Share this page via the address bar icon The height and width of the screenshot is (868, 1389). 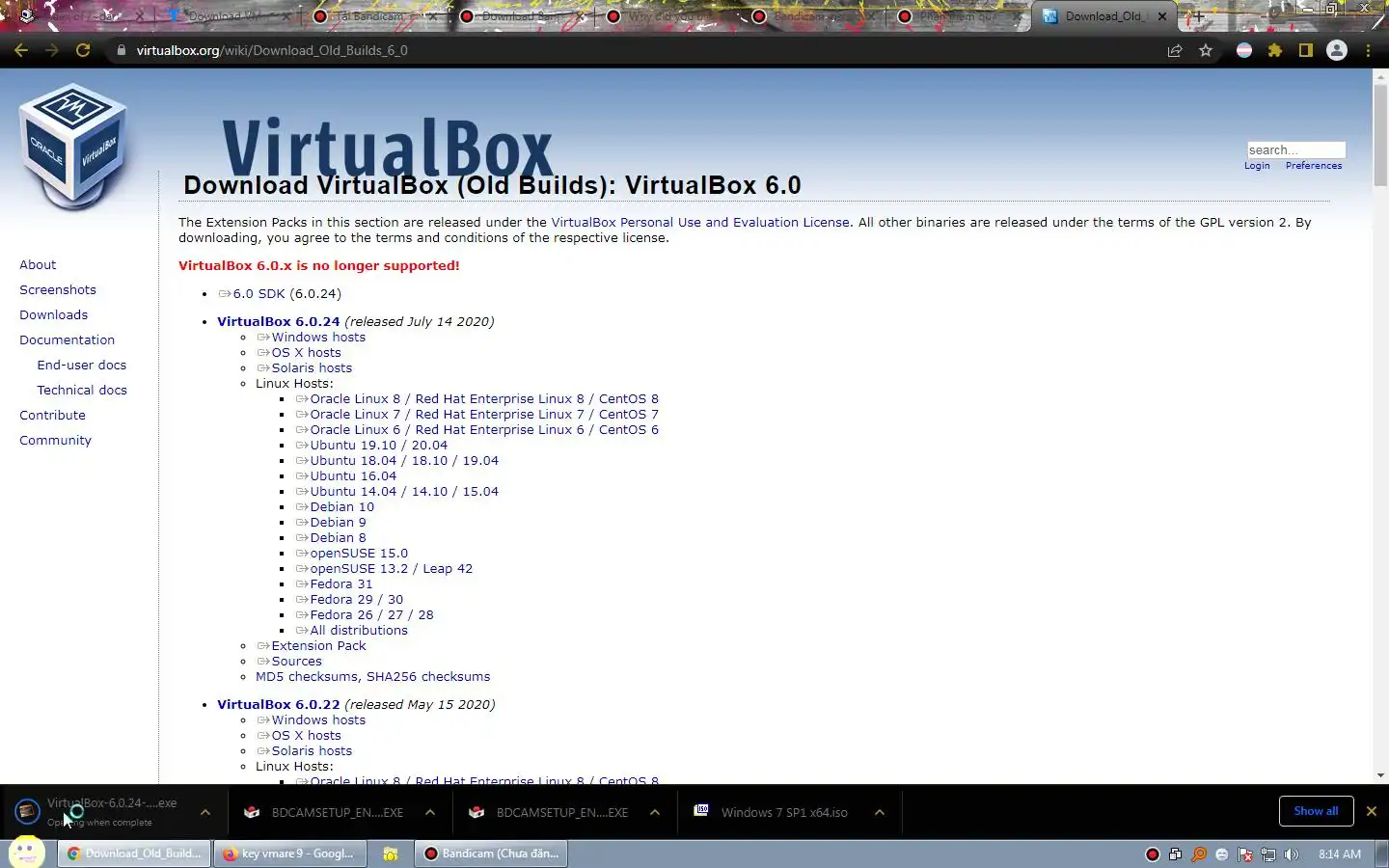click(1175, 50)
